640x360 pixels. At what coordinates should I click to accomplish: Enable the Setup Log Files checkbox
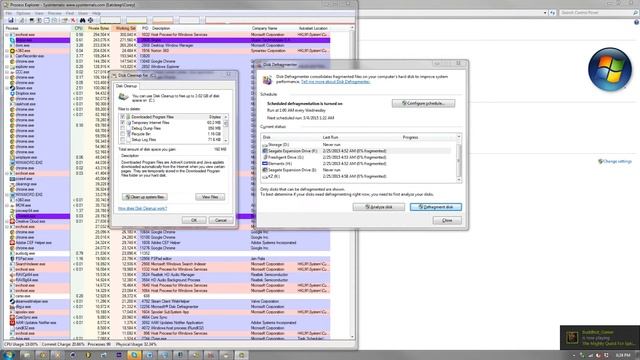(122, 140)
